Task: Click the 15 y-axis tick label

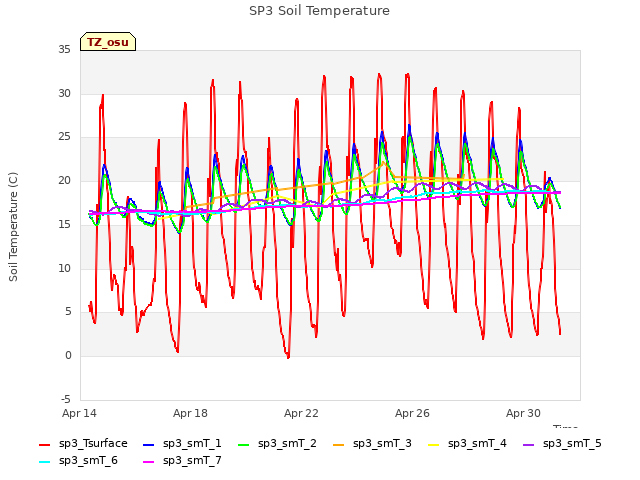Action: (64, 224)
